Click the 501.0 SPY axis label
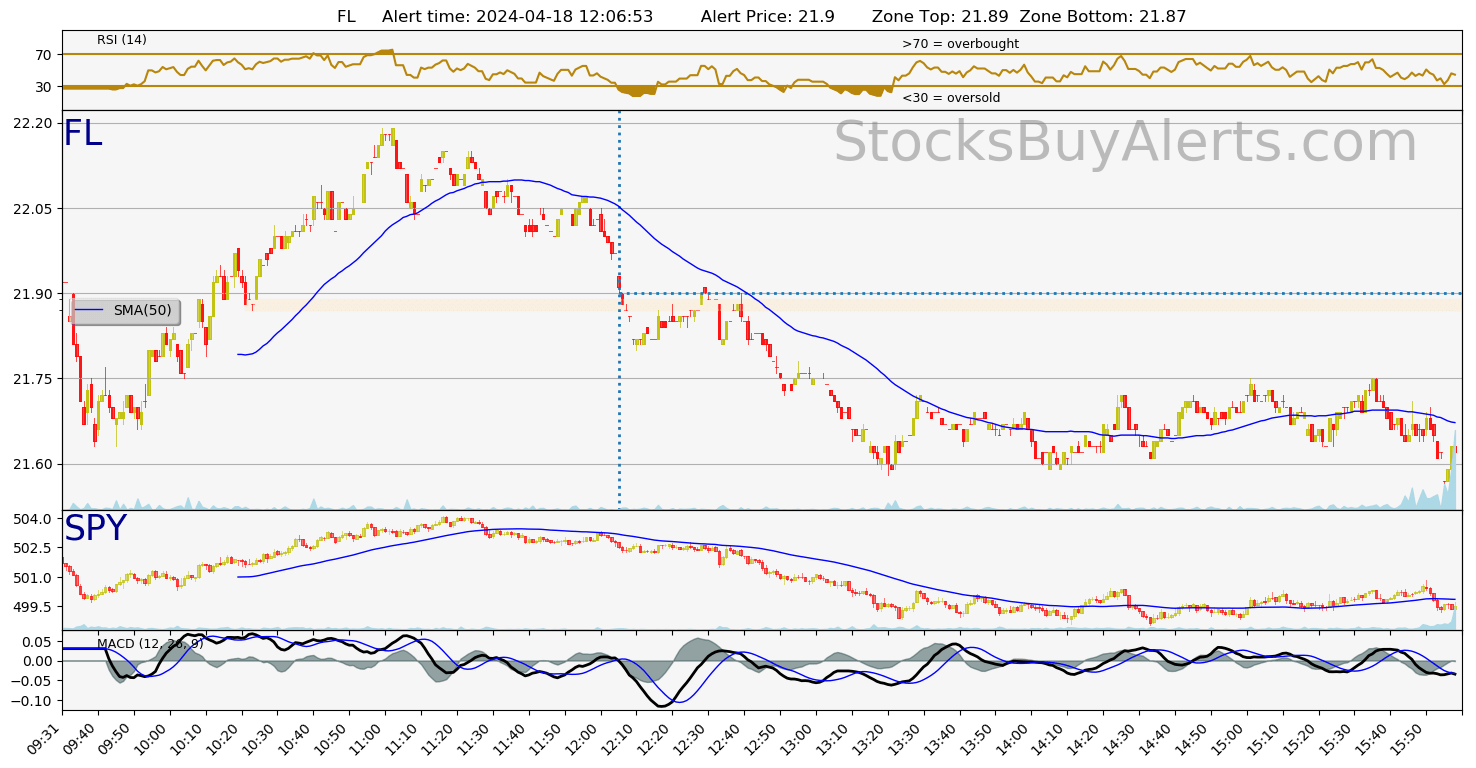Viewport: 1476px width, 768px height. (x=34, y=577)
